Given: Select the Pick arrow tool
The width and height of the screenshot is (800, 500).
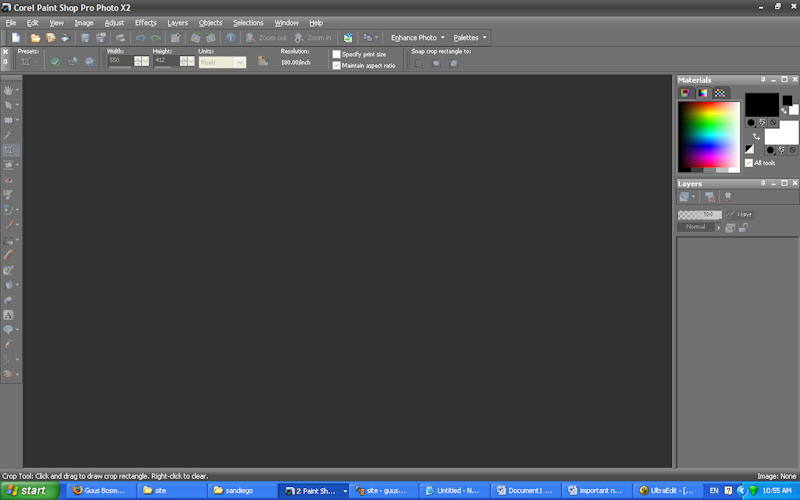Looking at the screenshot, I should 8,105.
